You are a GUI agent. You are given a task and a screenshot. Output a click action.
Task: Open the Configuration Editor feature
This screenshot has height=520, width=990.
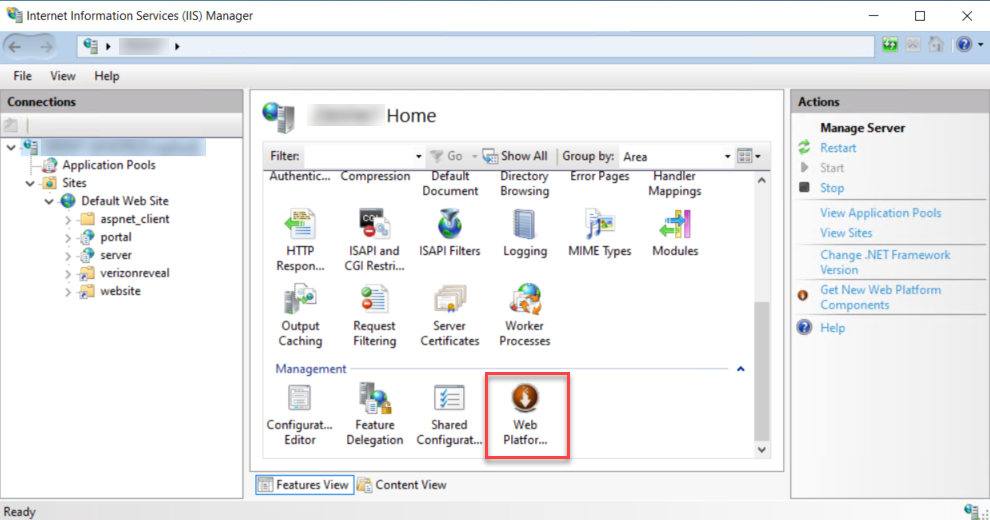point(299,415)
